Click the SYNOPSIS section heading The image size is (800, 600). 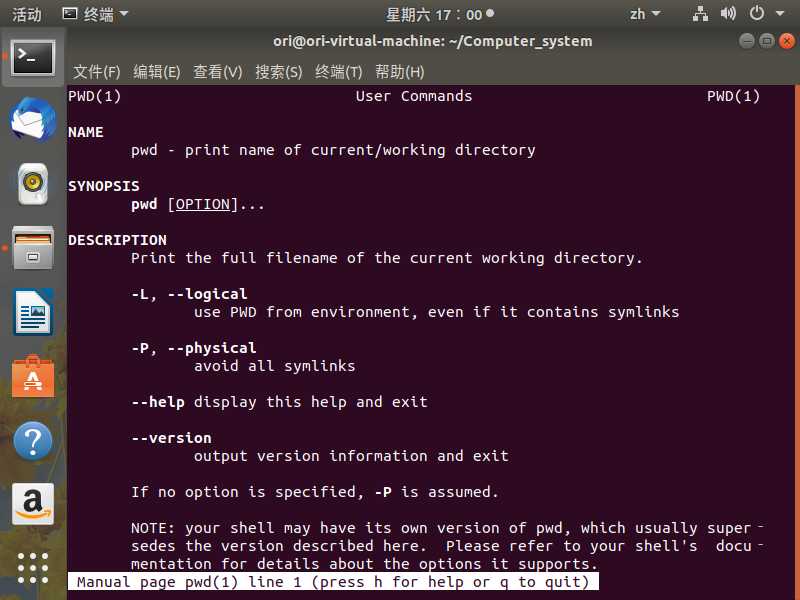pos(104,186)
